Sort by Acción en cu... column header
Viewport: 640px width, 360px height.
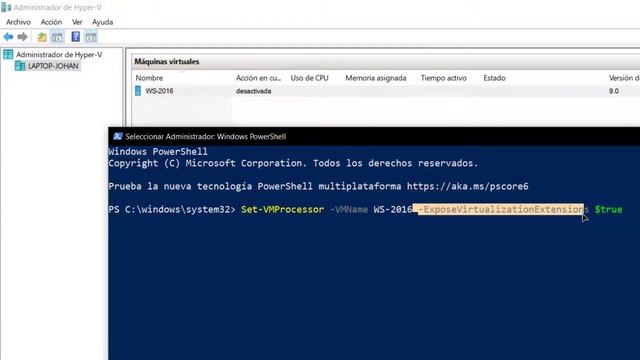[258, 78]
